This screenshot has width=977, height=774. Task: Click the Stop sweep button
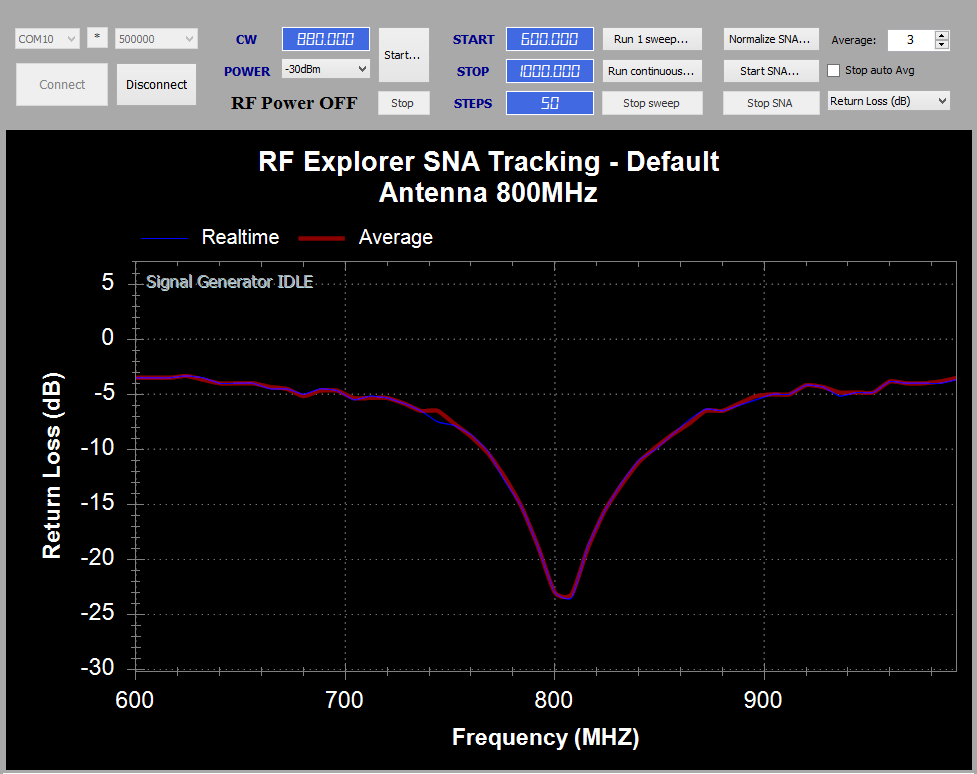(x=652, y=103)
